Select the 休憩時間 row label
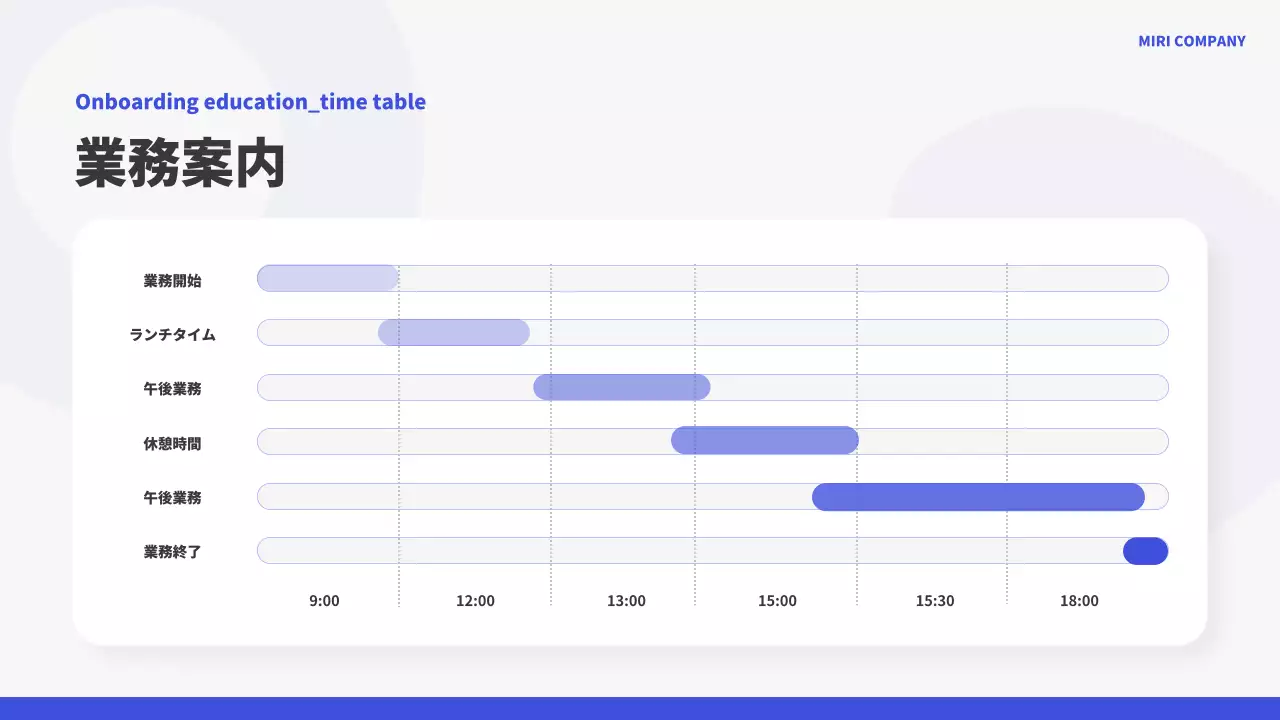The height and width of the screenshot is (720, 1280). [172, 443]
